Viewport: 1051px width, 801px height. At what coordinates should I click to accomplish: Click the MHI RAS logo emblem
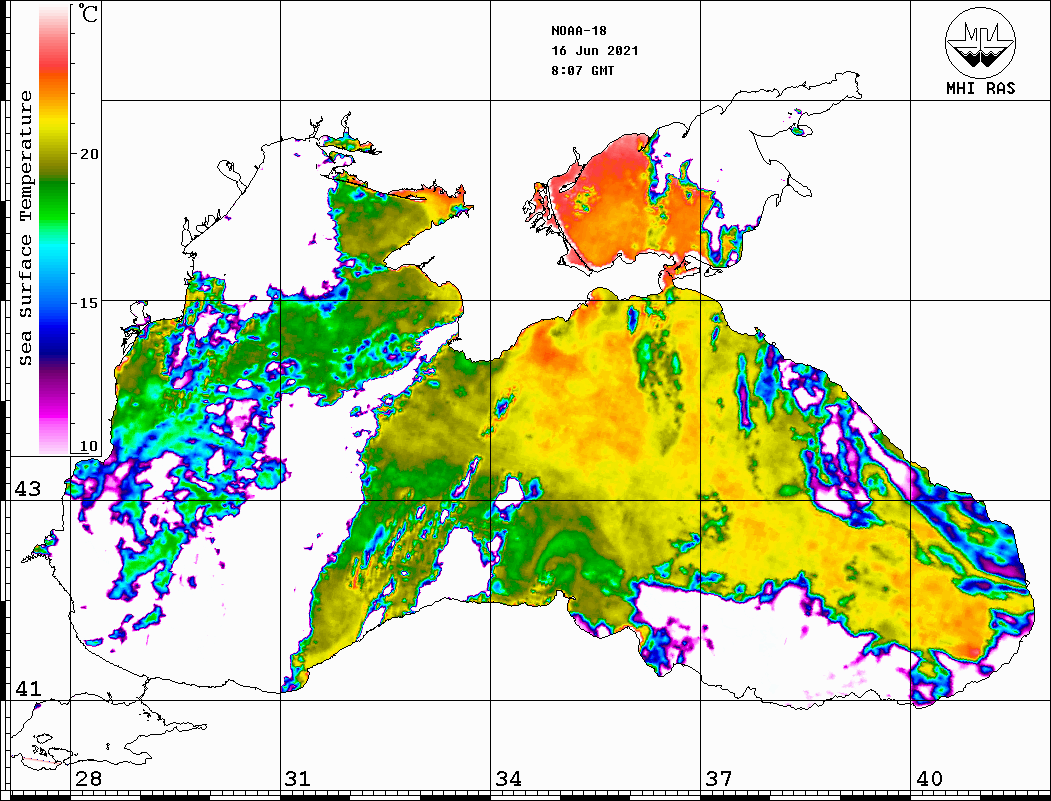point(980,42)
